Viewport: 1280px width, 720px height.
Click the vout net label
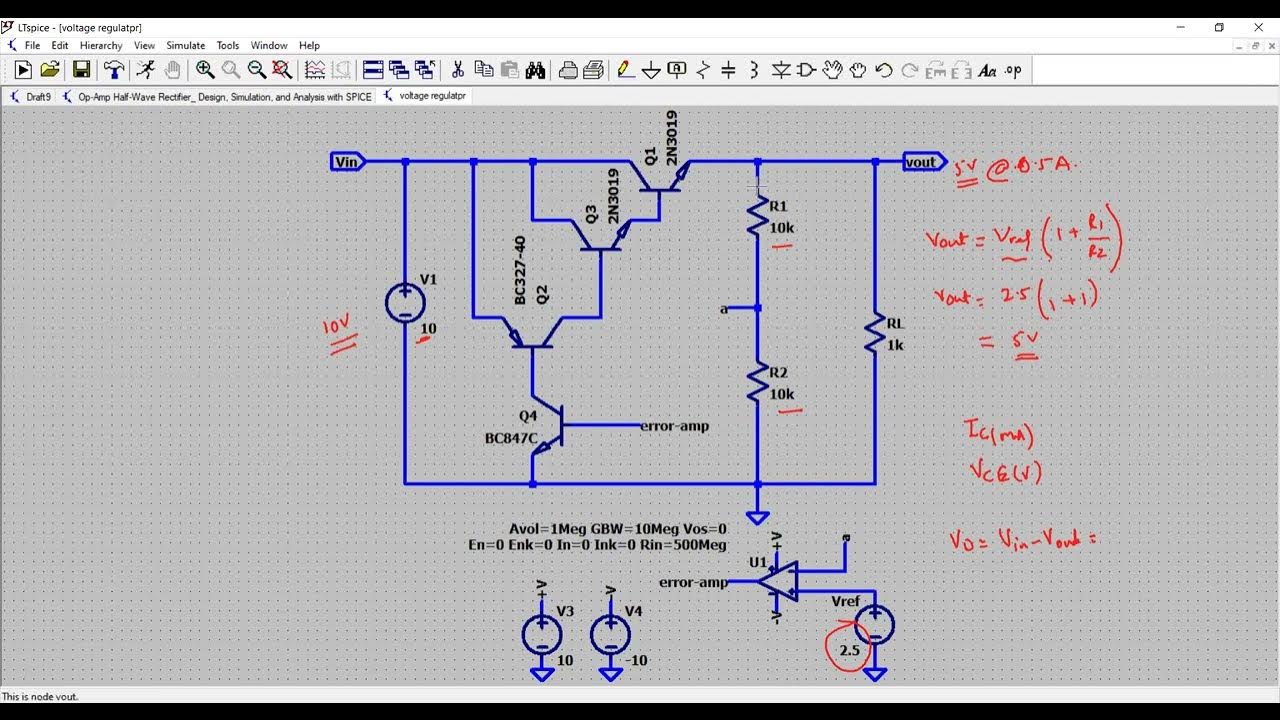(923, 162)
